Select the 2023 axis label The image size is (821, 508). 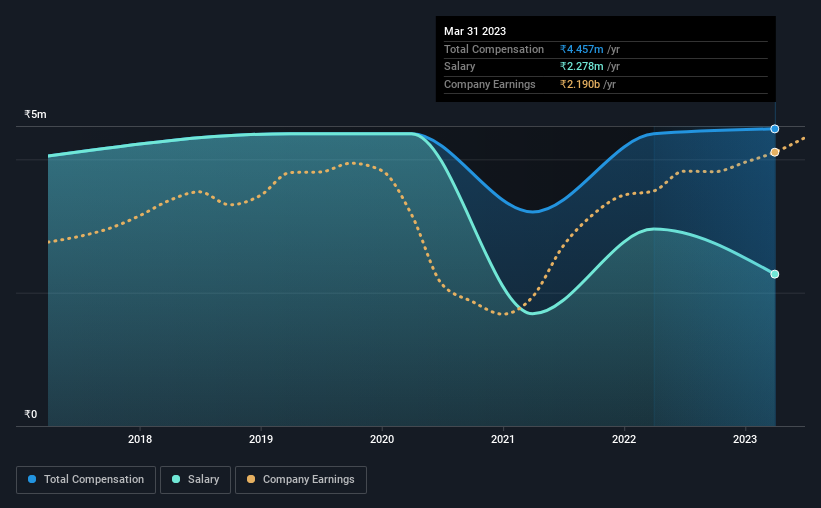tap(745, 439)
